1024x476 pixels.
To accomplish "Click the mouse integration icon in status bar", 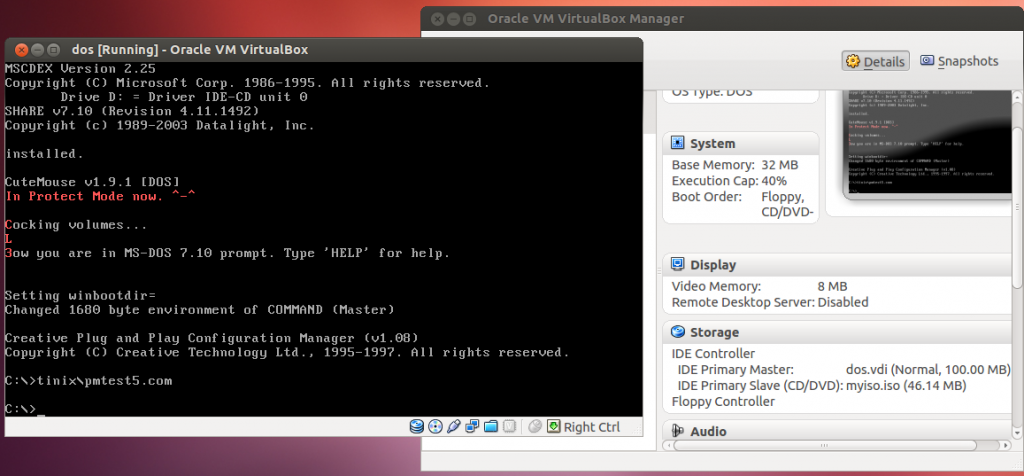I will [x=535, y=427].
